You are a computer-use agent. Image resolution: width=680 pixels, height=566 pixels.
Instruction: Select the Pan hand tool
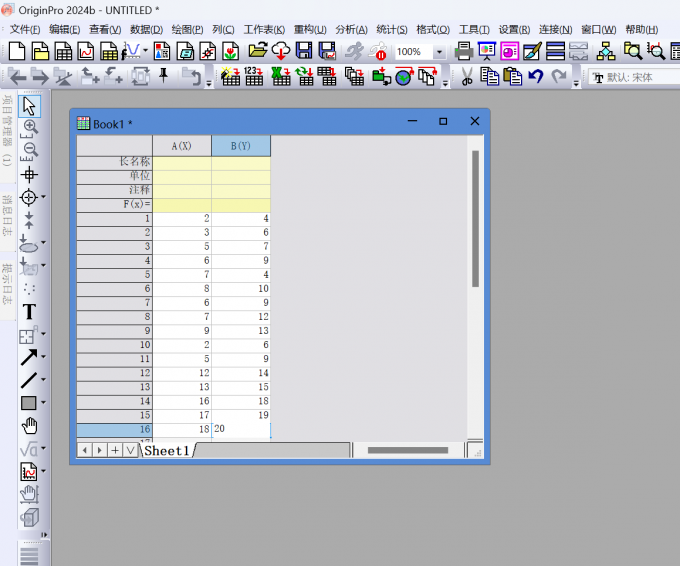pos(29,425)
